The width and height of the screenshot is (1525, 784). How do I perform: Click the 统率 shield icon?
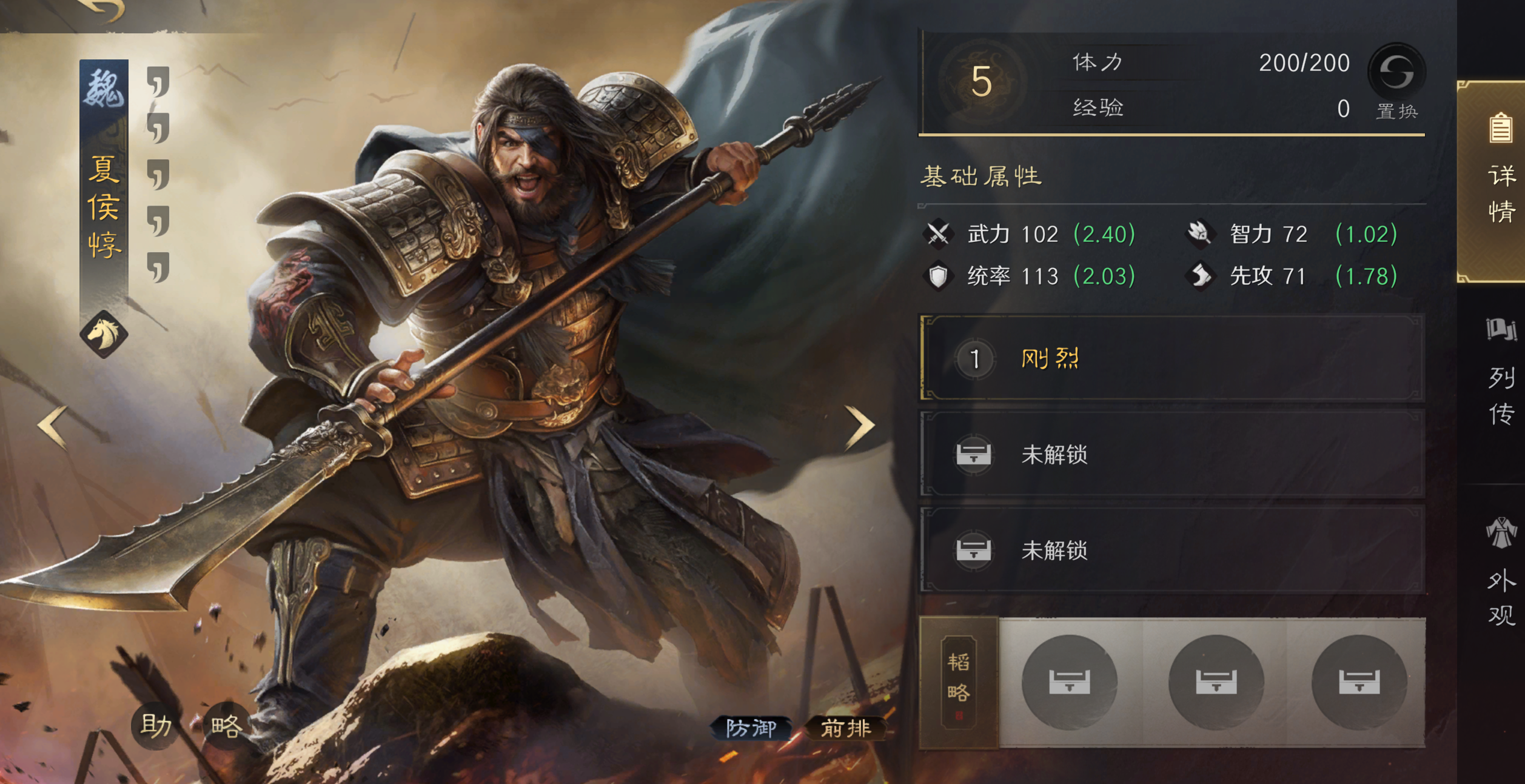[x=938, y=276]
